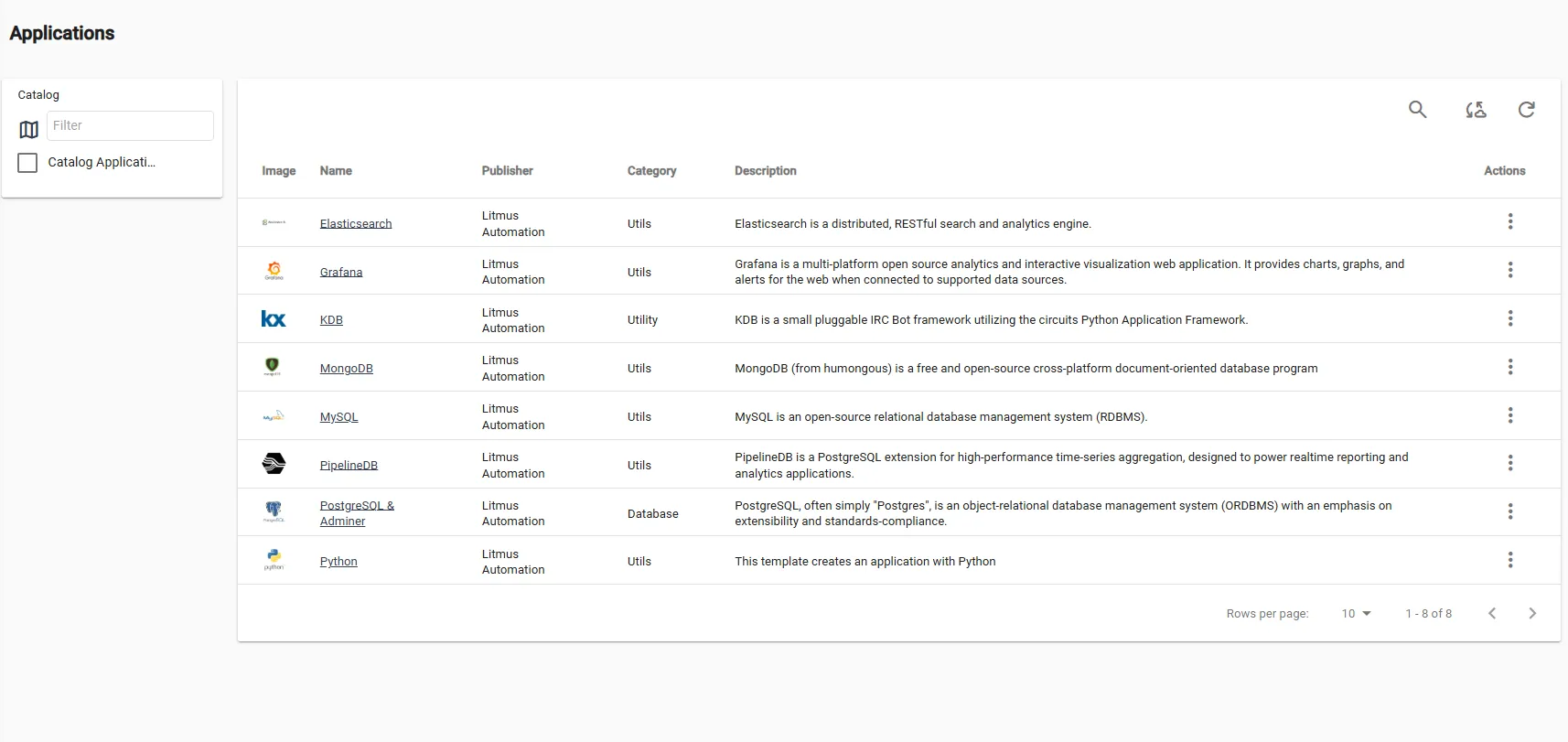
Task: Open actions menu for MySQL row
Action: pos(1510,415)
